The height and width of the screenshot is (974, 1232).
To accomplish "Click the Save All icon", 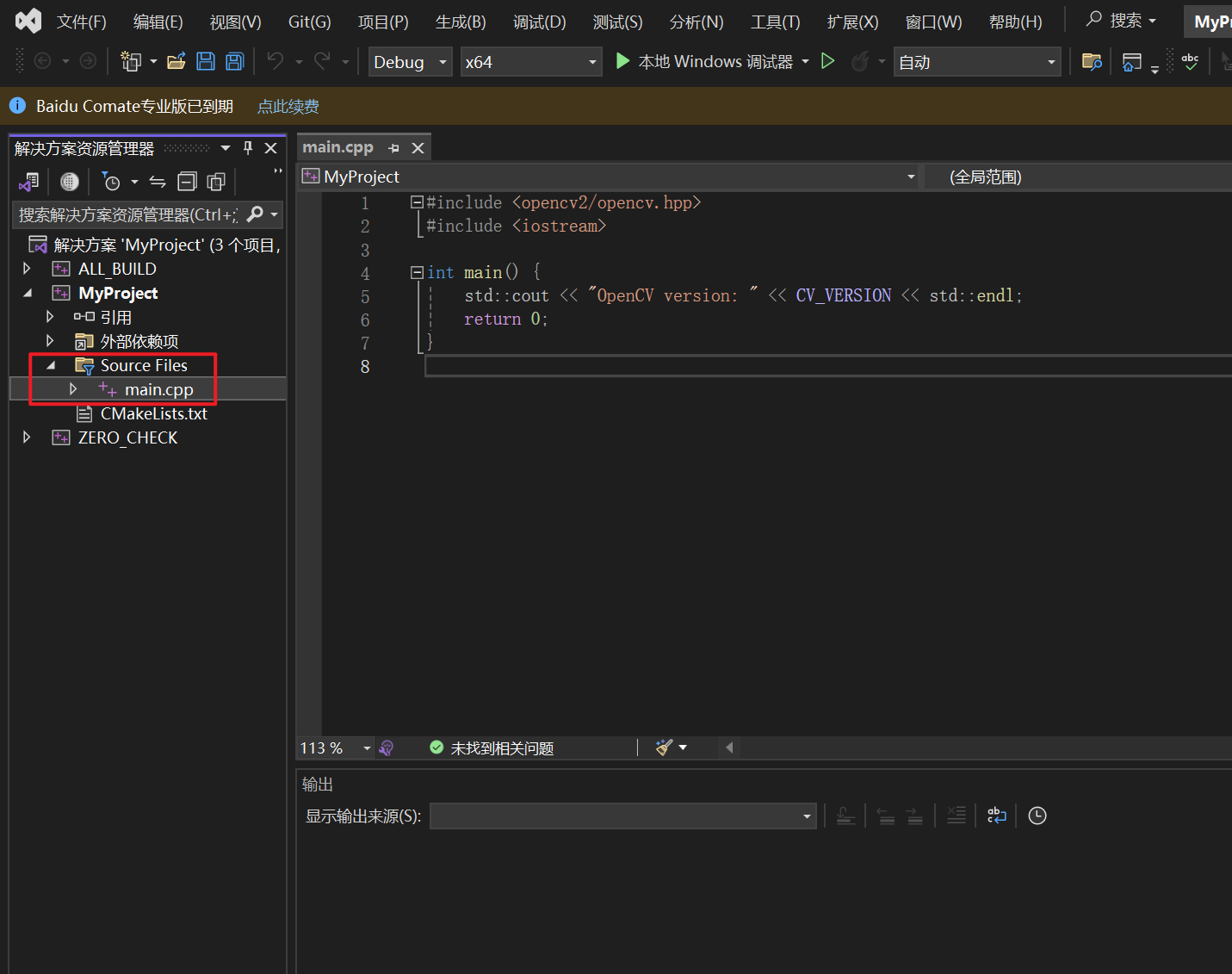I will tap(234, 61).
